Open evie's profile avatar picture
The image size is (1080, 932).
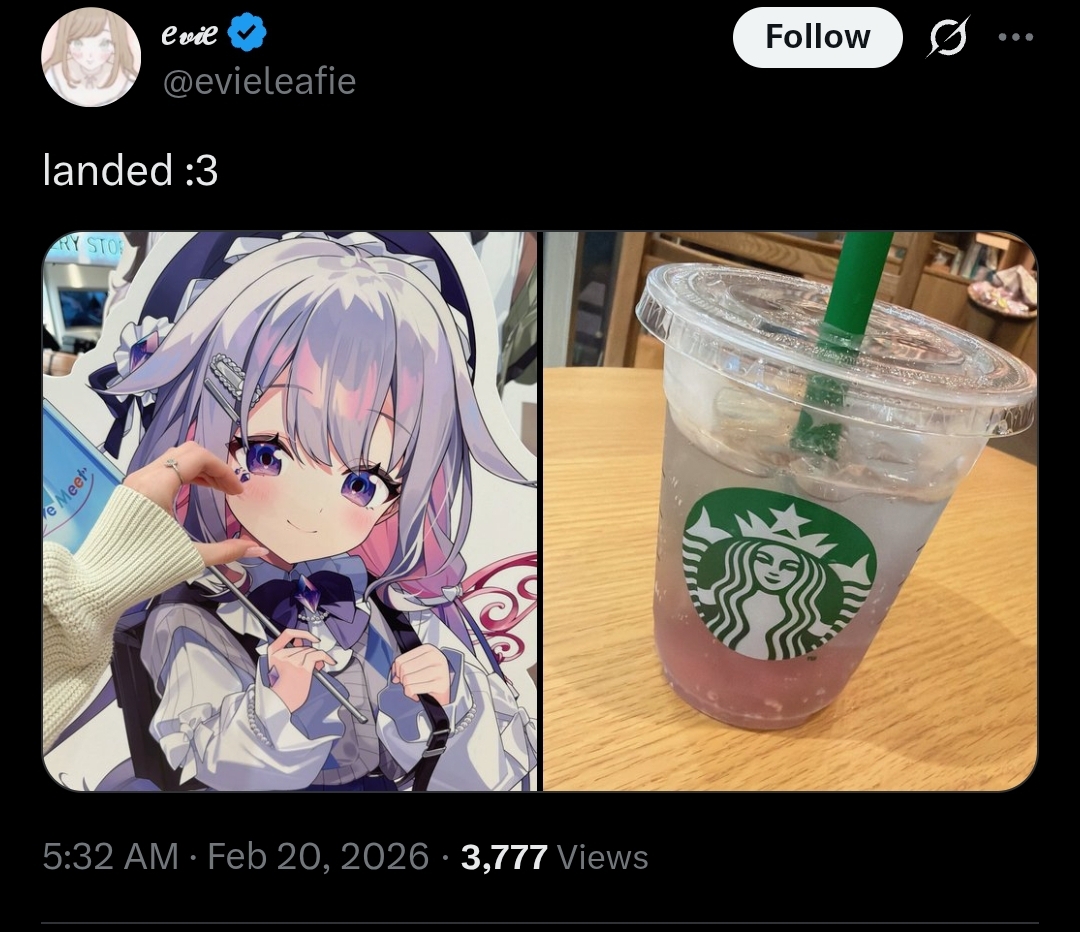[91, 57]
